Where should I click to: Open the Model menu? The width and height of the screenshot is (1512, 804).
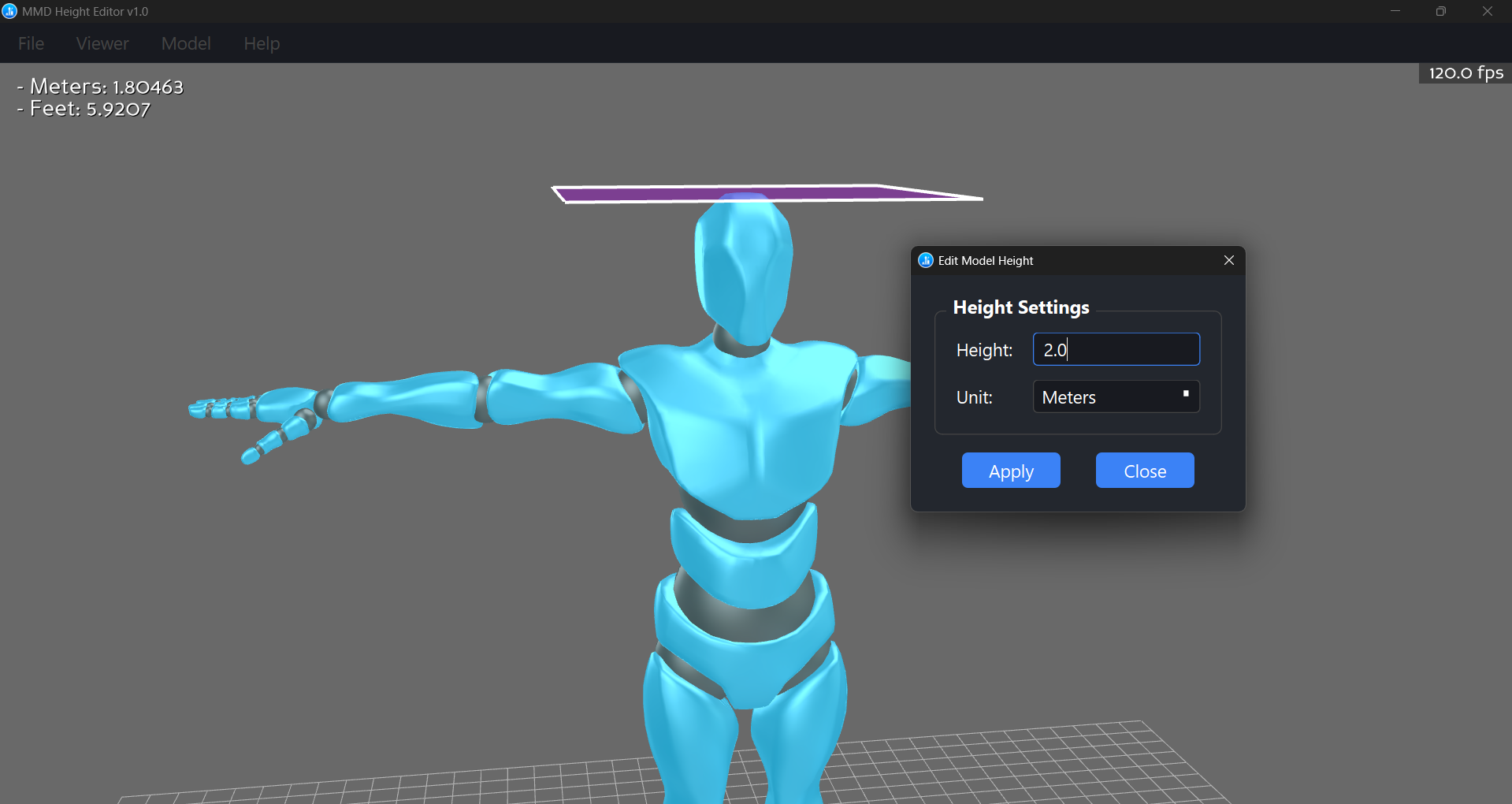point(186,43)
